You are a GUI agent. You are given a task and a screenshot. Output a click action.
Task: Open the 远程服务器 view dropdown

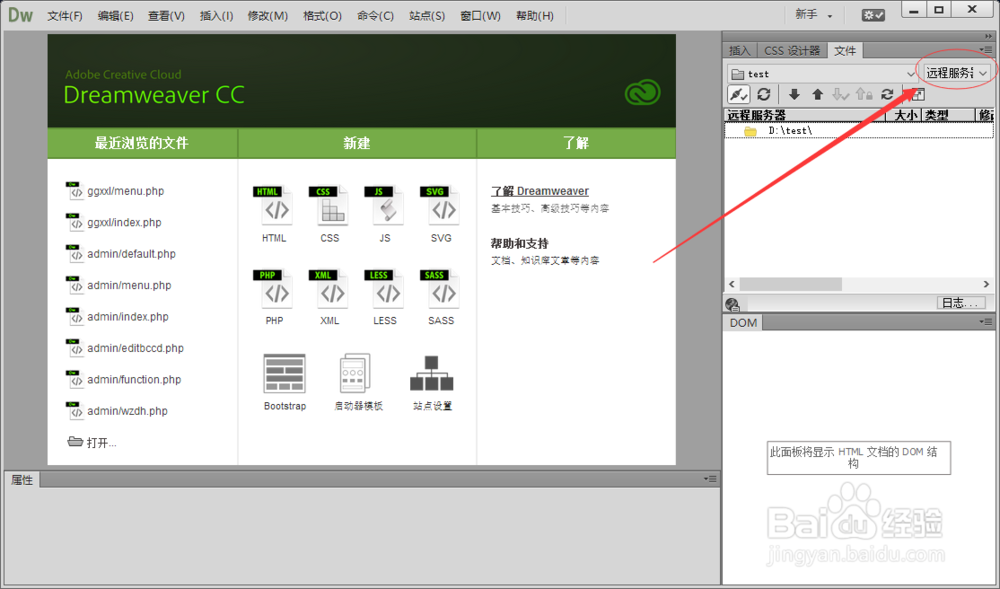pos(957,73)
